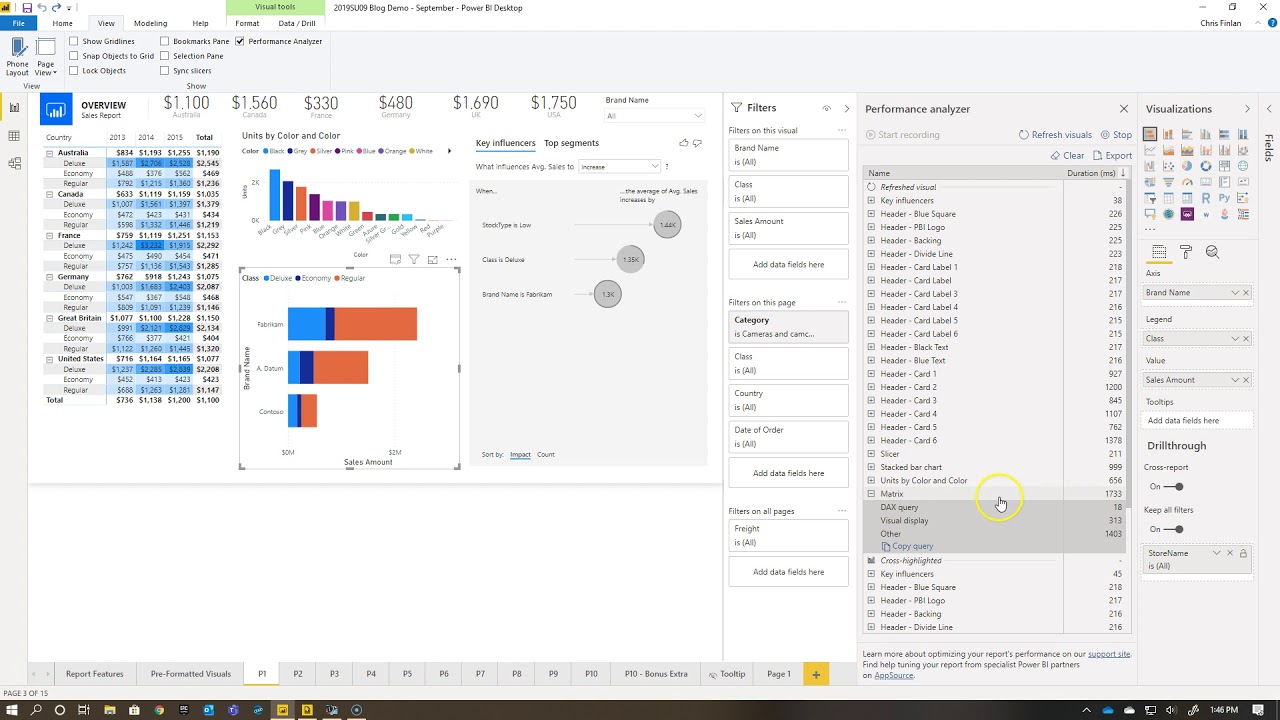The height and width of the screenshot is (720, 1280).
Task: Open the Data / Drill ribbon tab
Action: click(x=297, y=23)
